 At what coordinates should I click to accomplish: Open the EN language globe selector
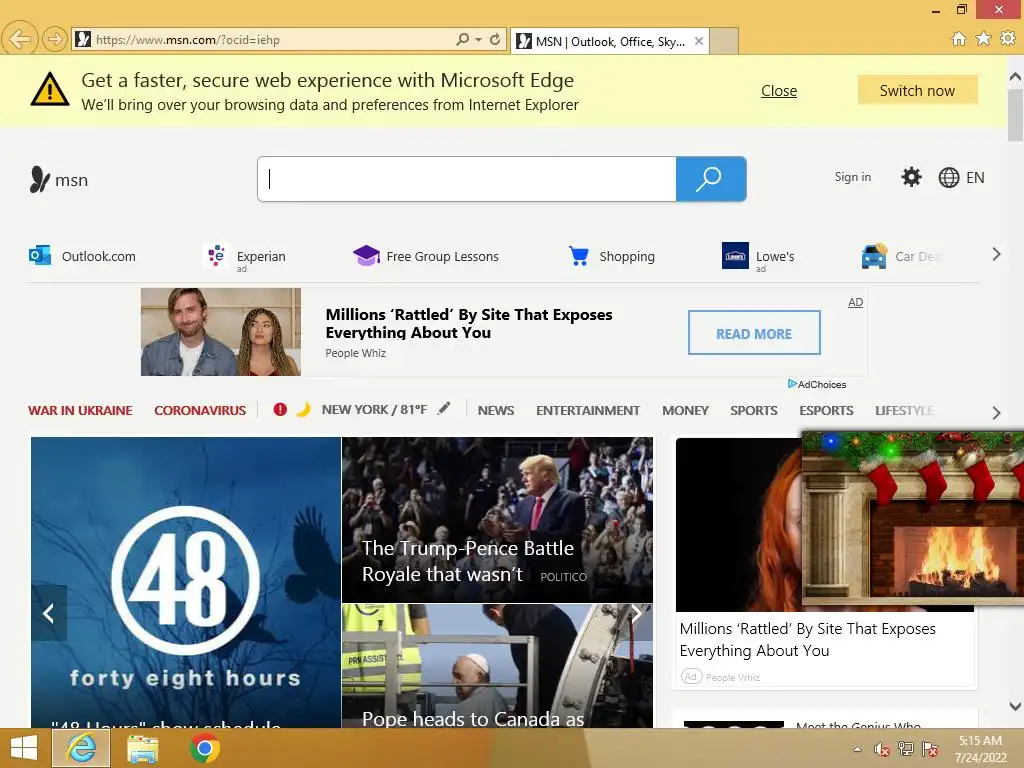coord(961,178)
